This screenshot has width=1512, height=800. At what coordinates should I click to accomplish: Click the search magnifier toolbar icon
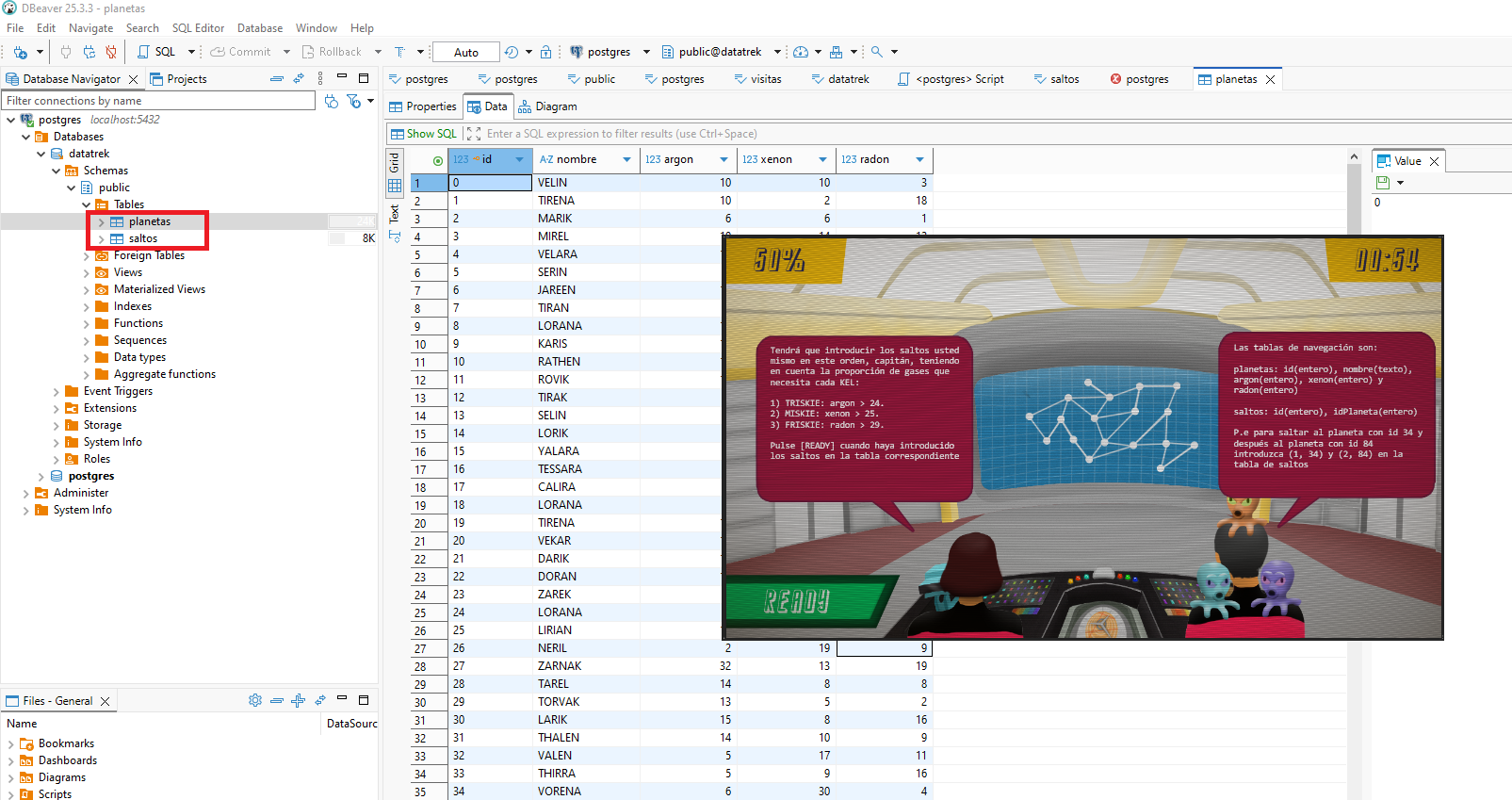(x=877, y=52)
